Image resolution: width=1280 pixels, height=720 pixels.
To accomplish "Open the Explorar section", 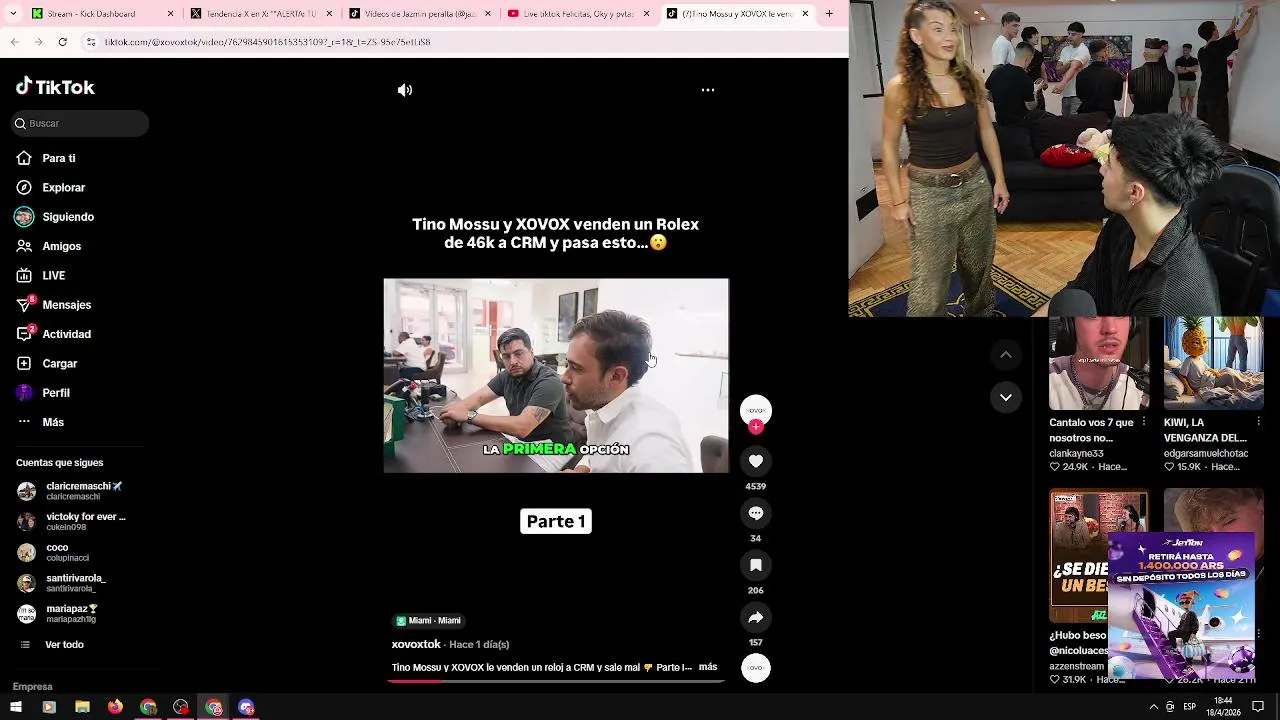I will point(63,188).
